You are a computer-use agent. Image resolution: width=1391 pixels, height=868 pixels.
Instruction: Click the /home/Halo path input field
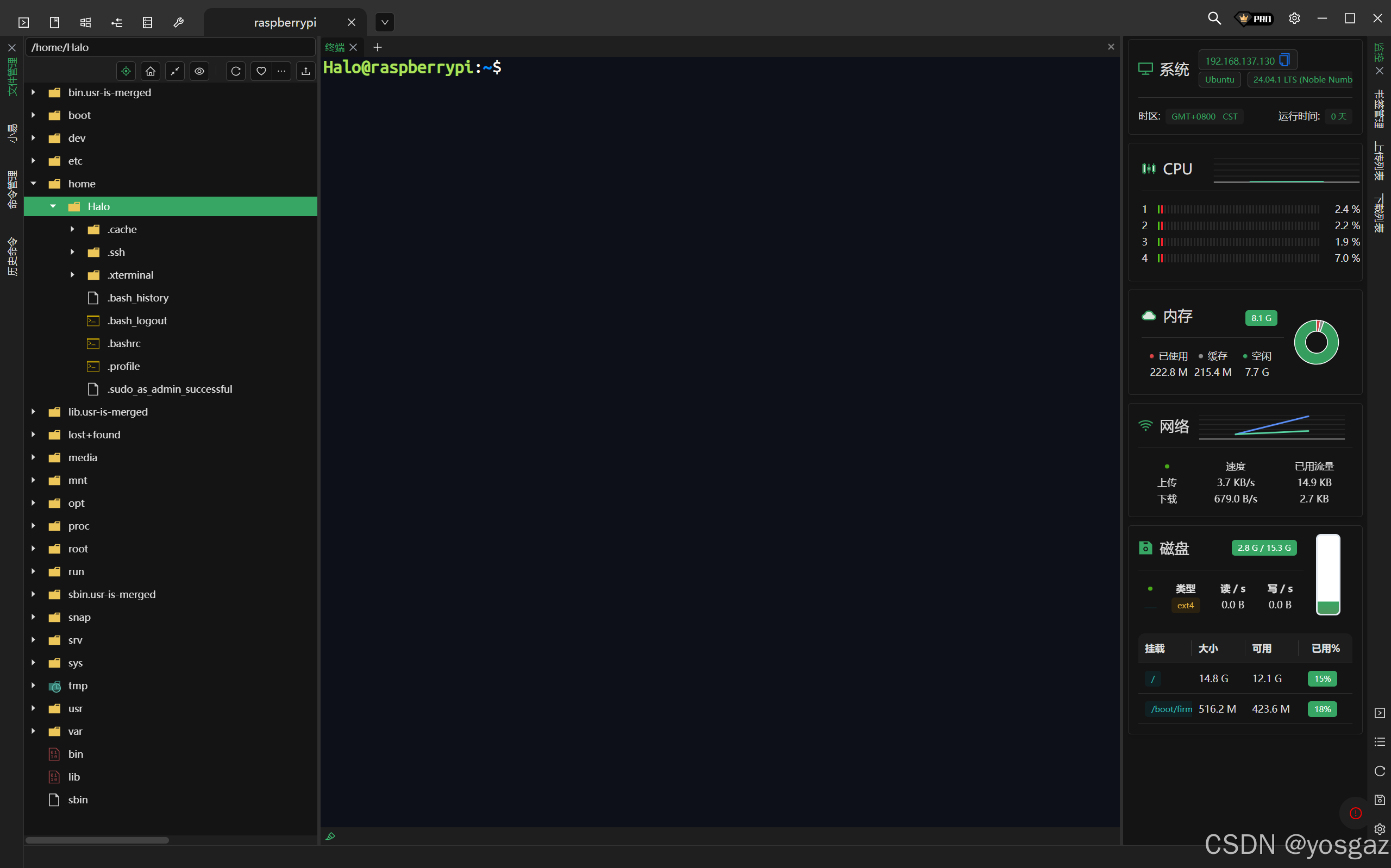(x=170, y=47)
